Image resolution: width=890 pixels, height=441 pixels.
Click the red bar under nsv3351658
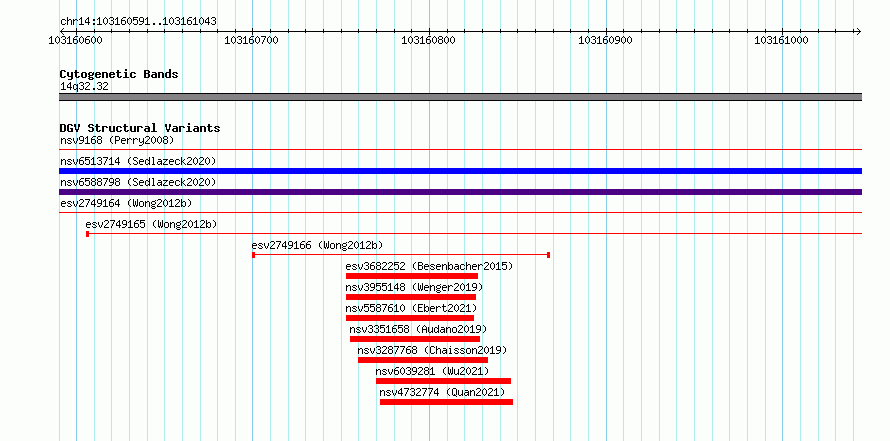click(414, 339)
